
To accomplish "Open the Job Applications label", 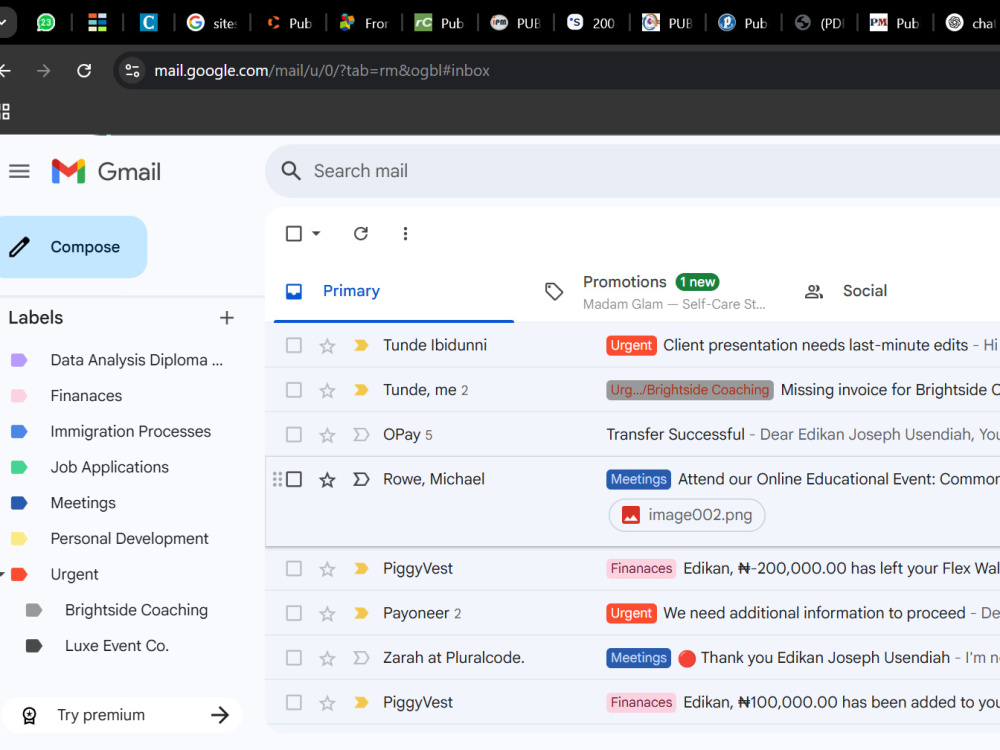I will pyautogui.click(x=110, y=467).
